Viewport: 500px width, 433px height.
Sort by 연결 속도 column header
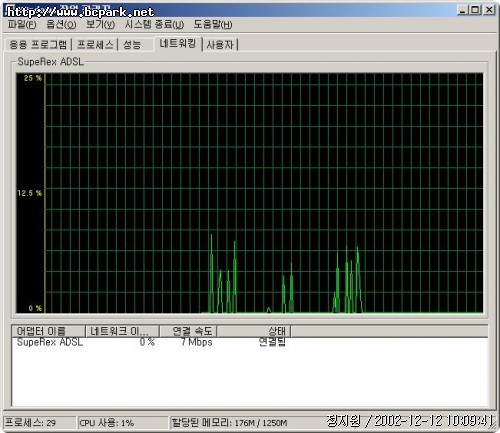point(188,331)
